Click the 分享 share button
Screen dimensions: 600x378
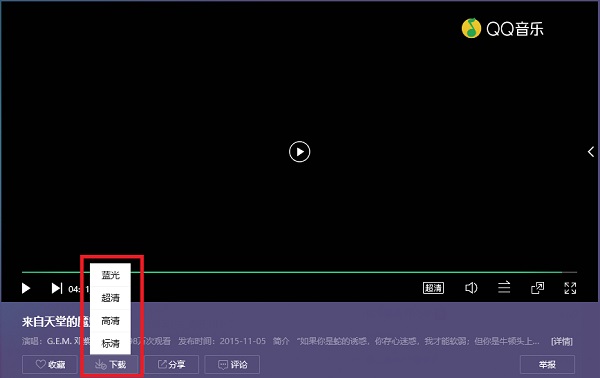[x=171, y=365]
